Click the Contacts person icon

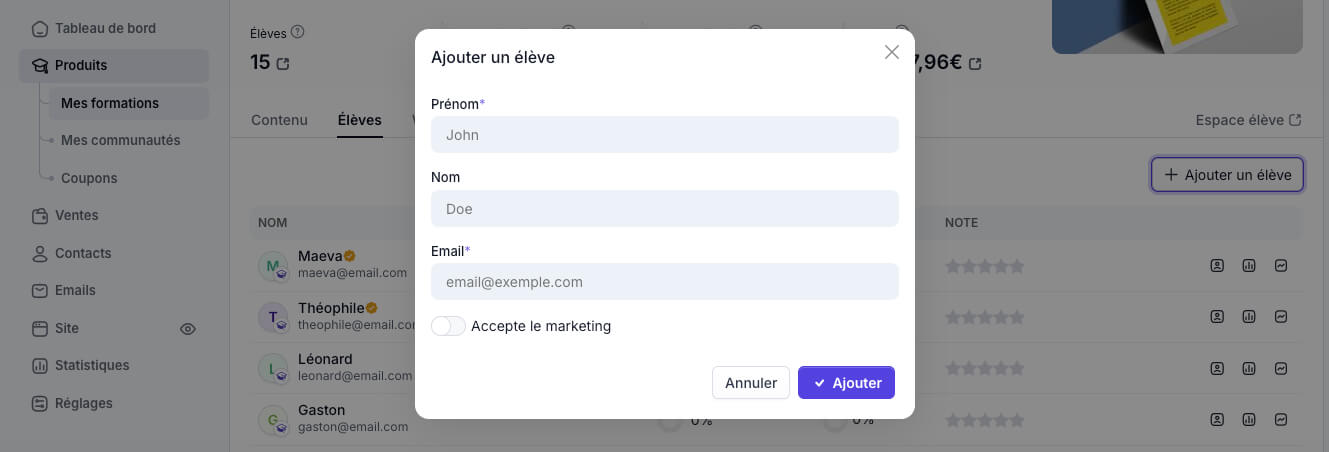40,253
